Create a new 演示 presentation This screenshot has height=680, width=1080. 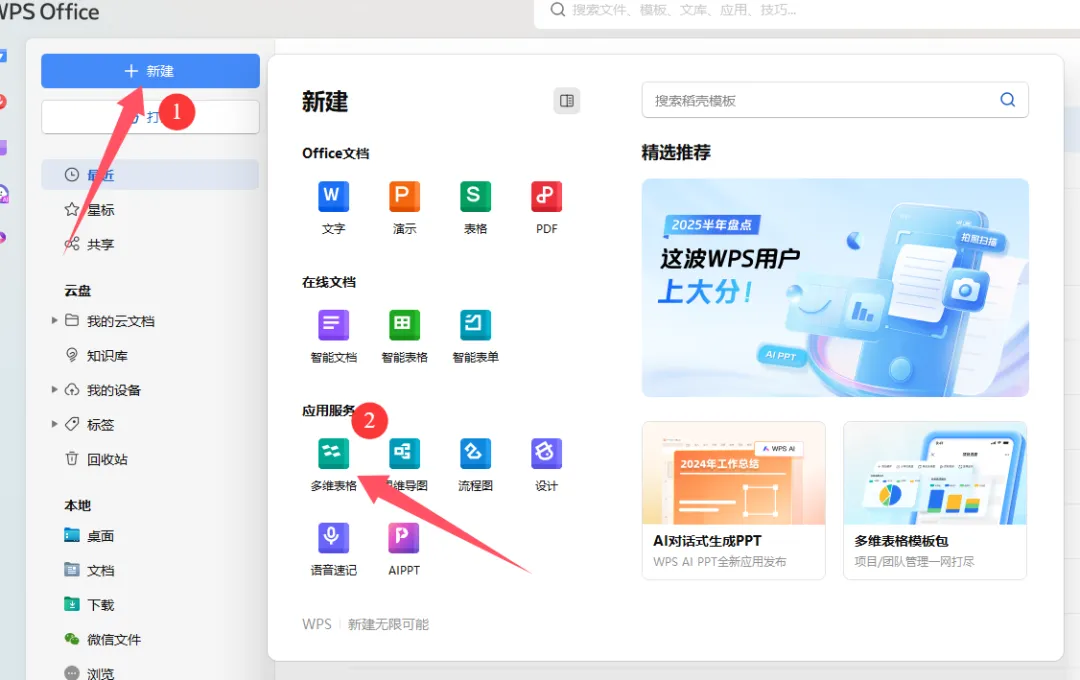pos(404,207)
